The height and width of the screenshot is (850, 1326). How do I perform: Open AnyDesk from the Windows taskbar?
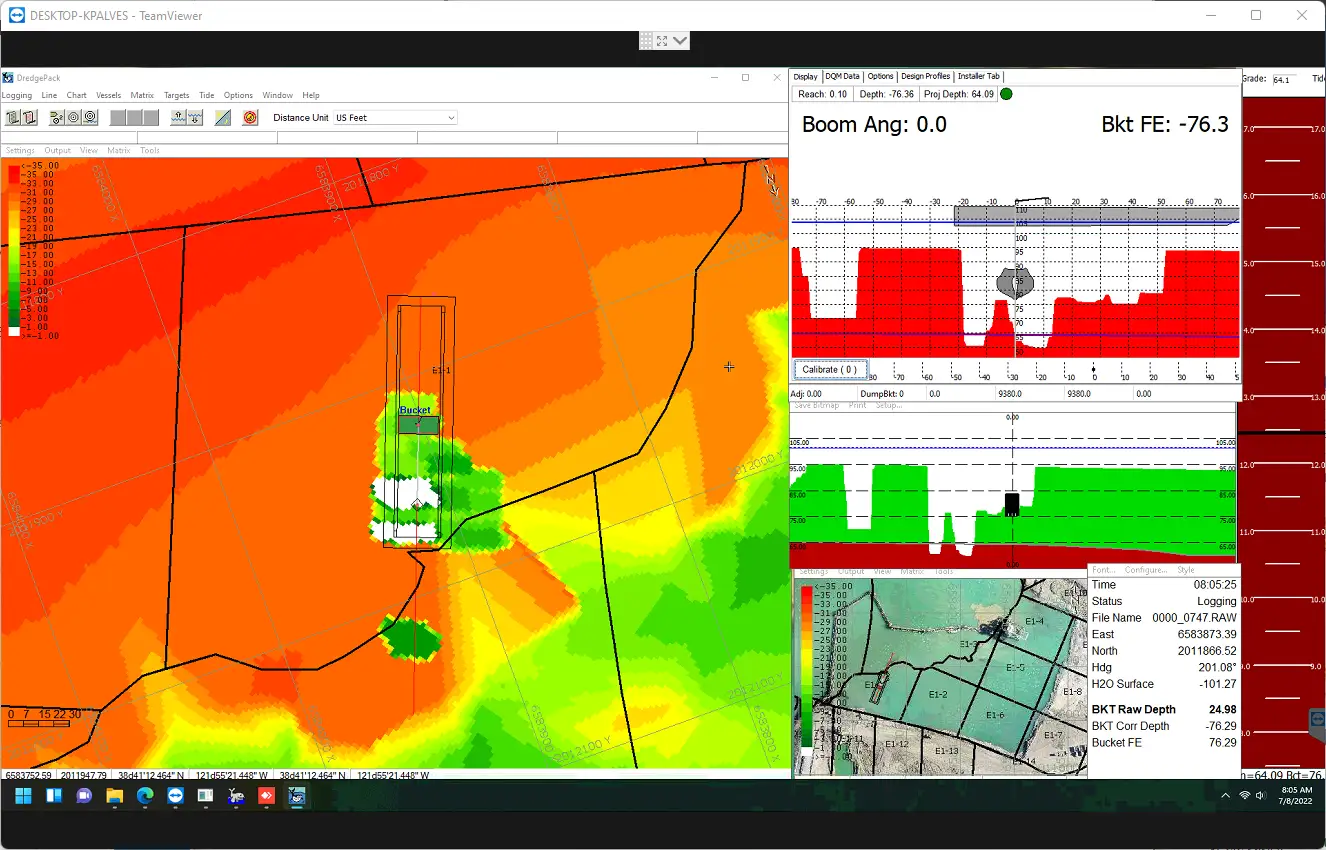267,796
